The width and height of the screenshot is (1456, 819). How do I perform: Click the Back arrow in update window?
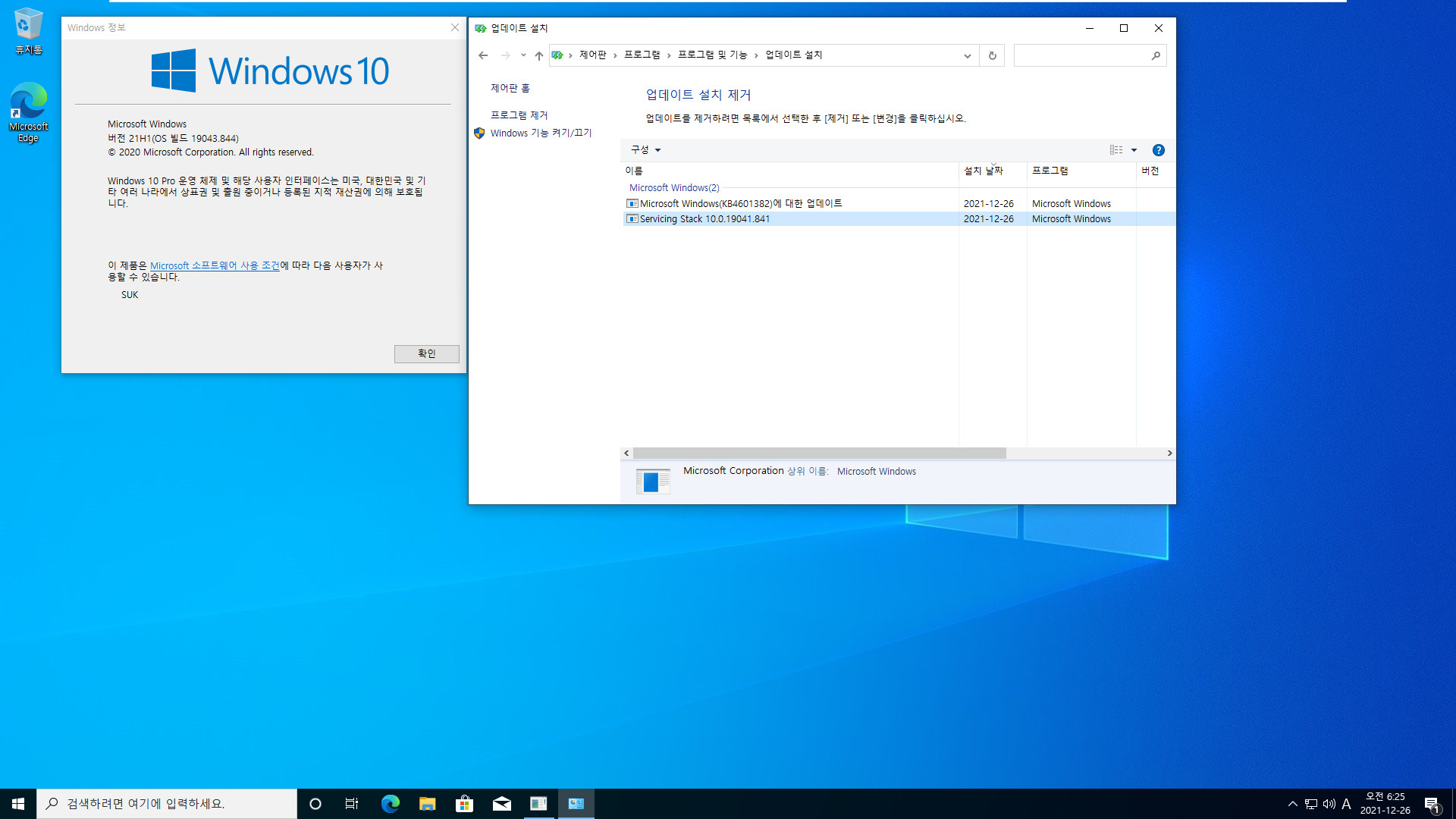point(483,55)
